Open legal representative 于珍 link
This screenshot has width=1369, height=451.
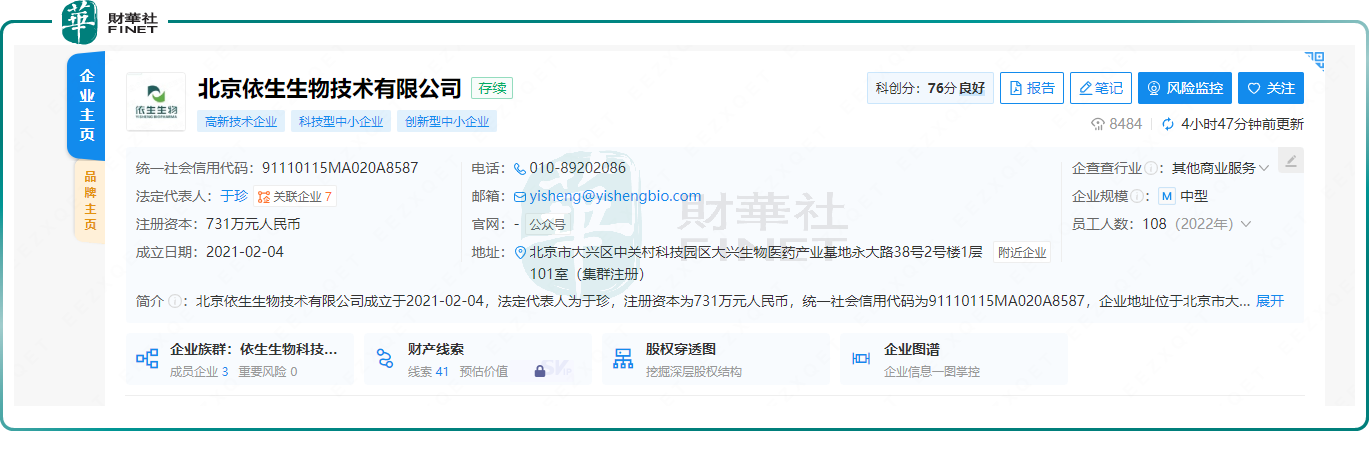[234, 196]
